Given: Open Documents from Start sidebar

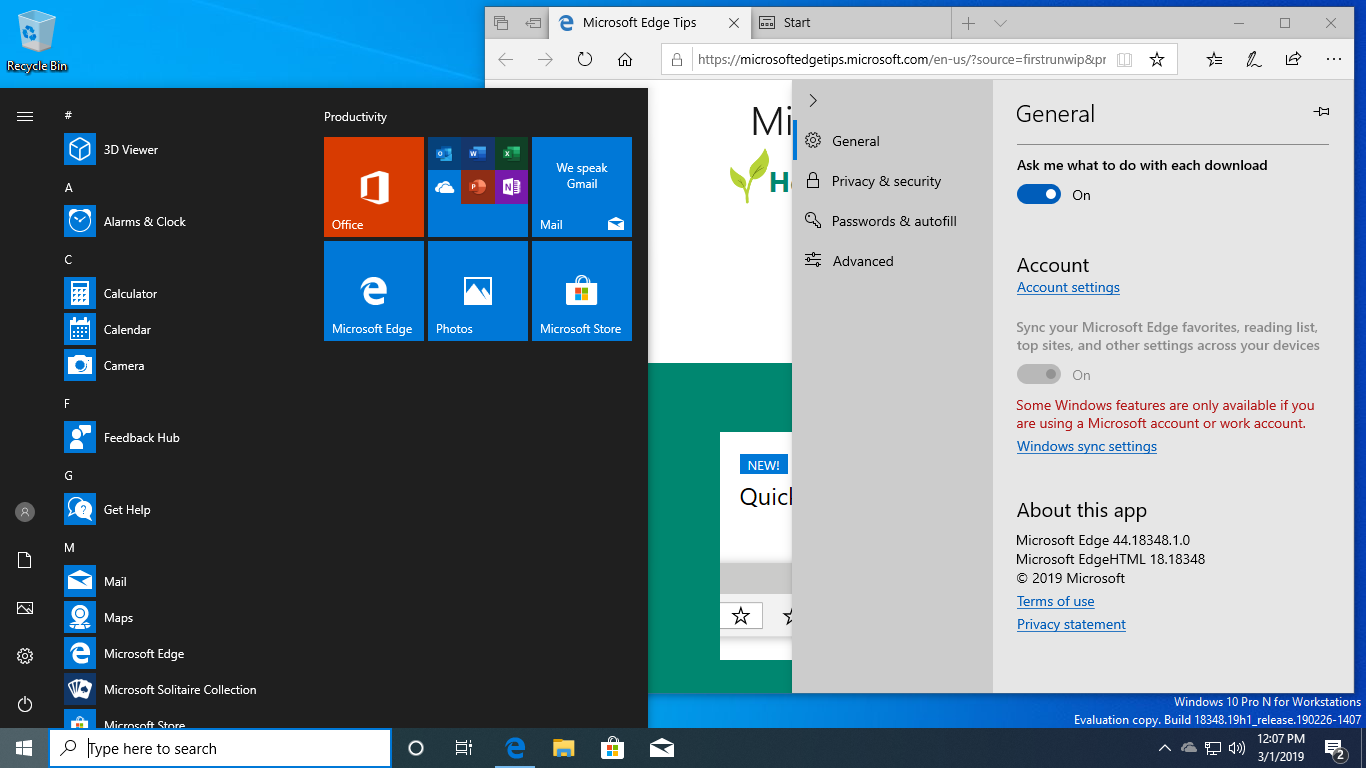Looking at the screenshot, I should (25, 560).
